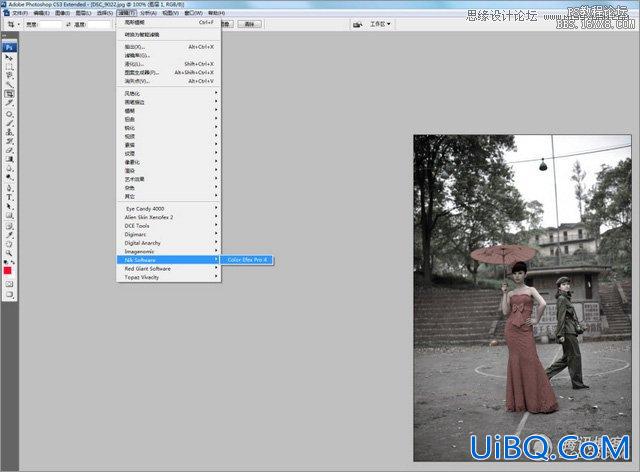Image resolution: width=640 pixels, height=472 pixels.
Task: Expand the Topaz Vivacity submenu
Action: [169, 277]
